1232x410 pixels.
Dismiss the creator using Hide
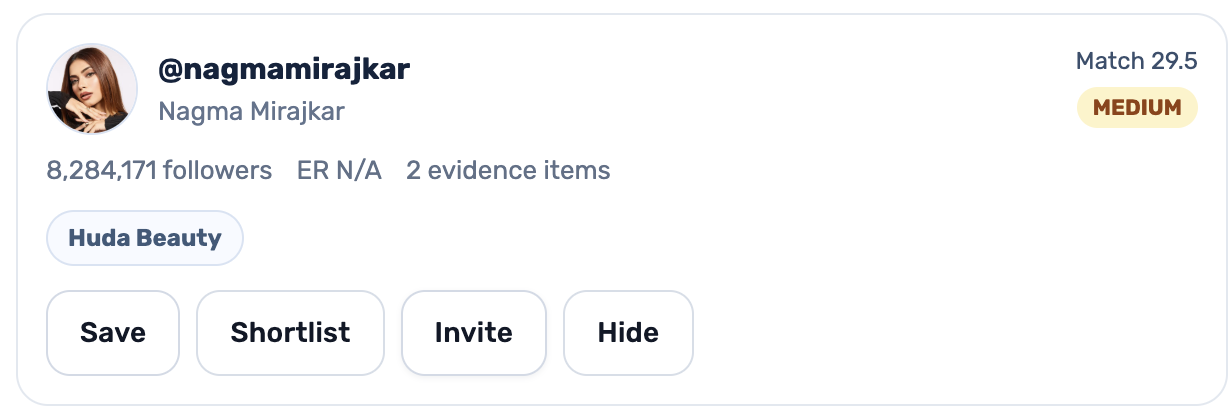coord(628,332)
